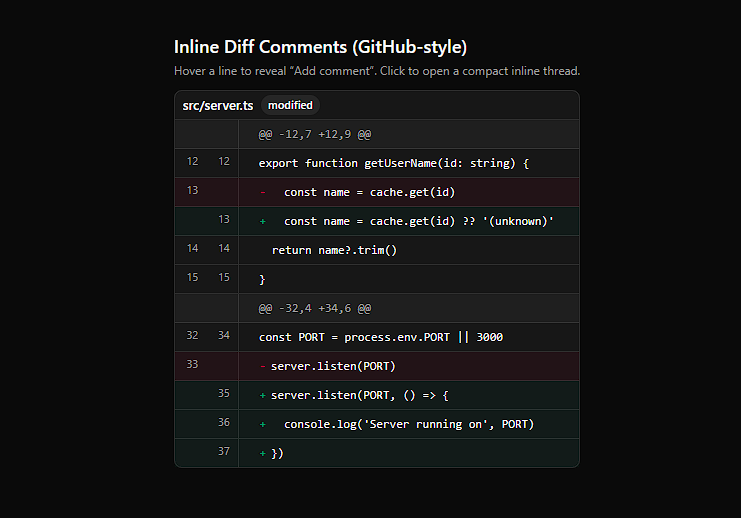
Task: Click the Inline Diff Comments heading
Action: pos(320,47)
